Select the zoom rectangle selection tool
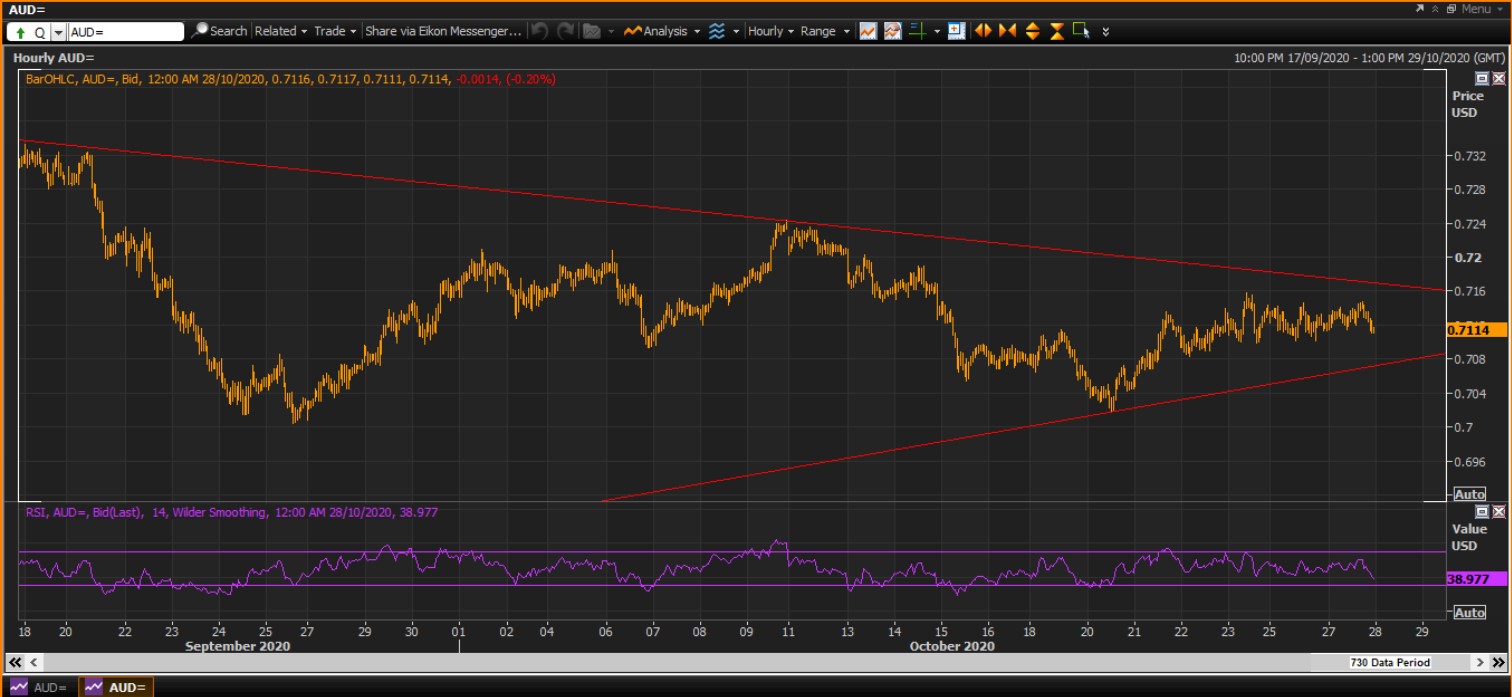 1081,31
